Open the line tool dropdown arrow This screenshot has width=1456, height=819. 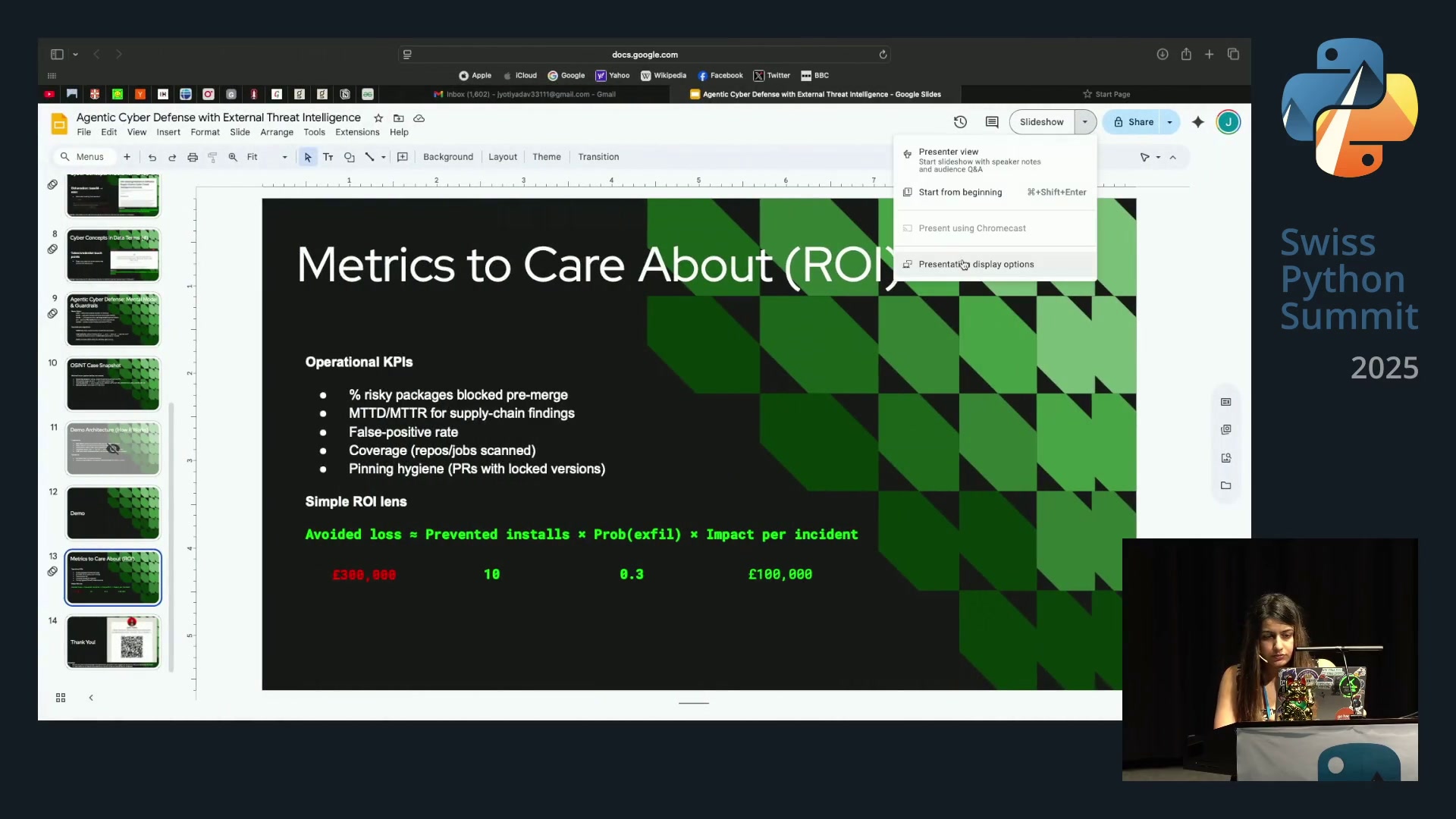pos(384,157)
